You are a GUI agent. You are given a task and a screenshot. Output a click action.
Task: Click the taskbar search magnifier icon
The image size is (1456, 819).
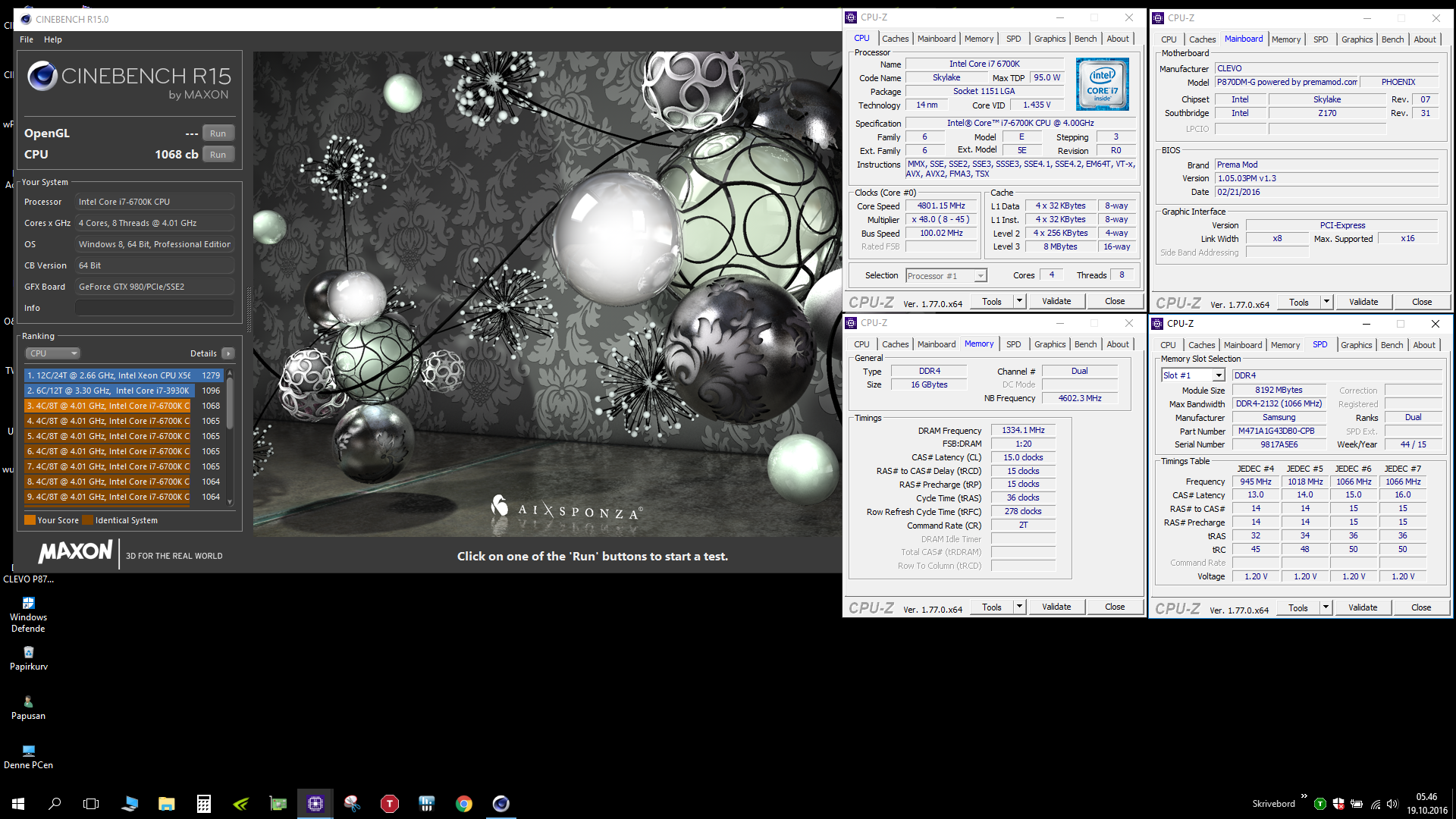[x=55, y=803]
